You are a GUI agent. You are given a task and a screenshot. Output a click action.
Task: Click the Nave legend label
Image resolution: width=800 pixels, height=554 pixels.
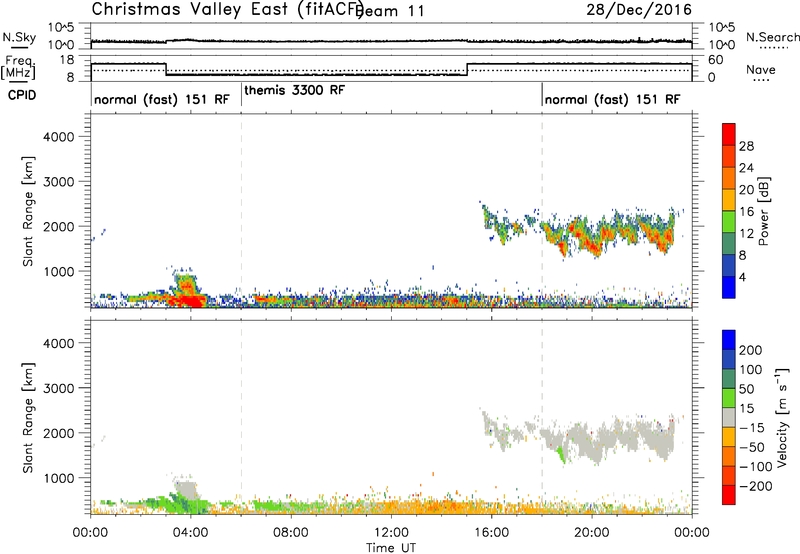(761, 70)
